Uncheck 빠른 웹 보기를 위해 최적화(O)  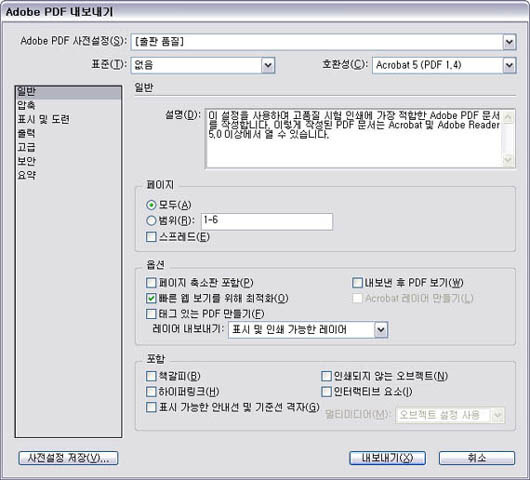click(x=151, y=298)
